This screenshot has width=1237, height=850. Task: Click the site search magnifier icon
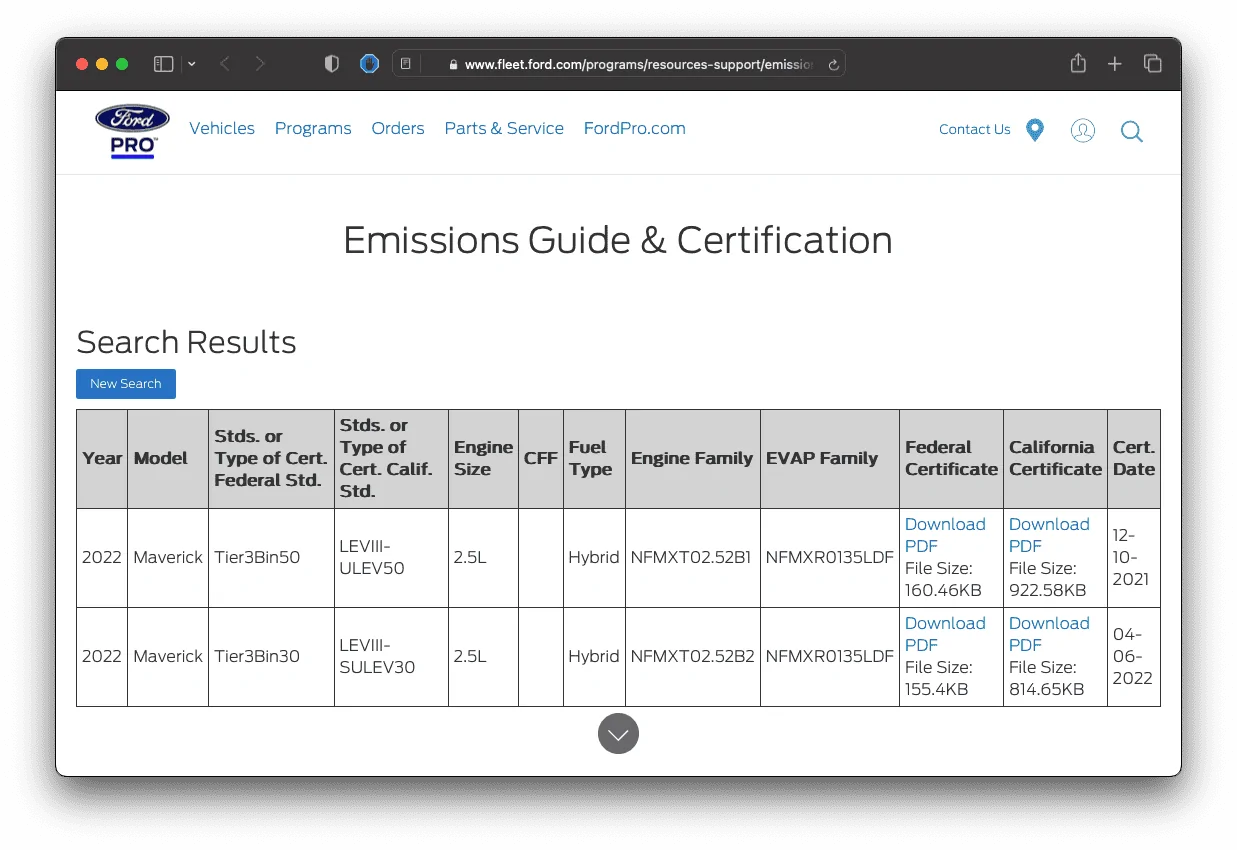pos(1132,131)
